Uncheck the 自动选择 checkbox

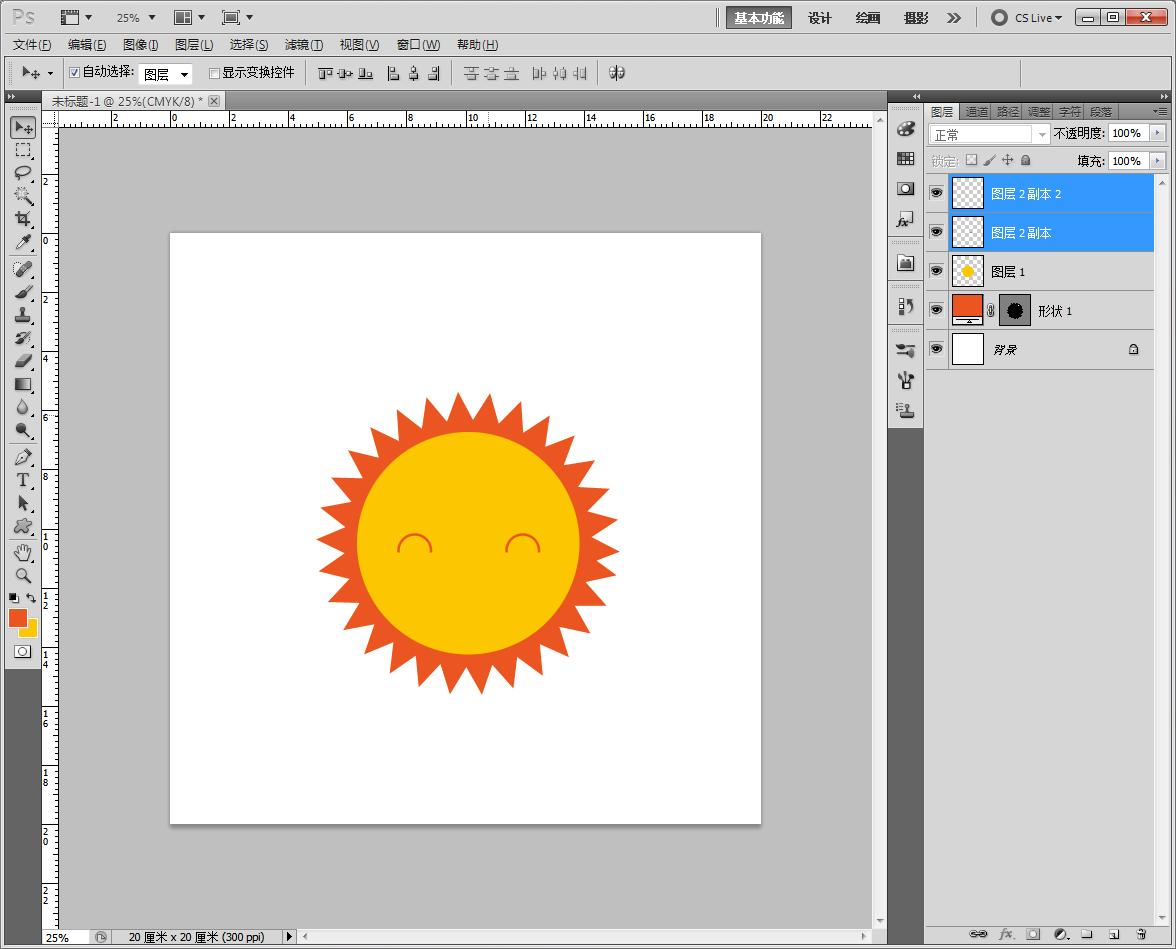[75, 73]
